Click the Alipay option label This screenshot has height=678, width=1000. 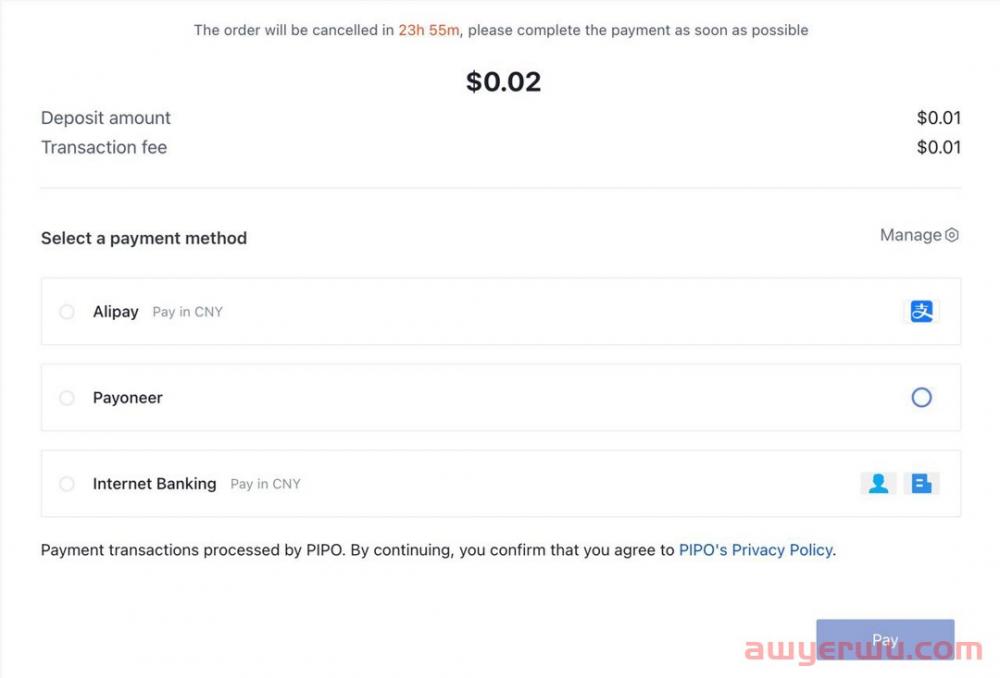click(116, 312)
